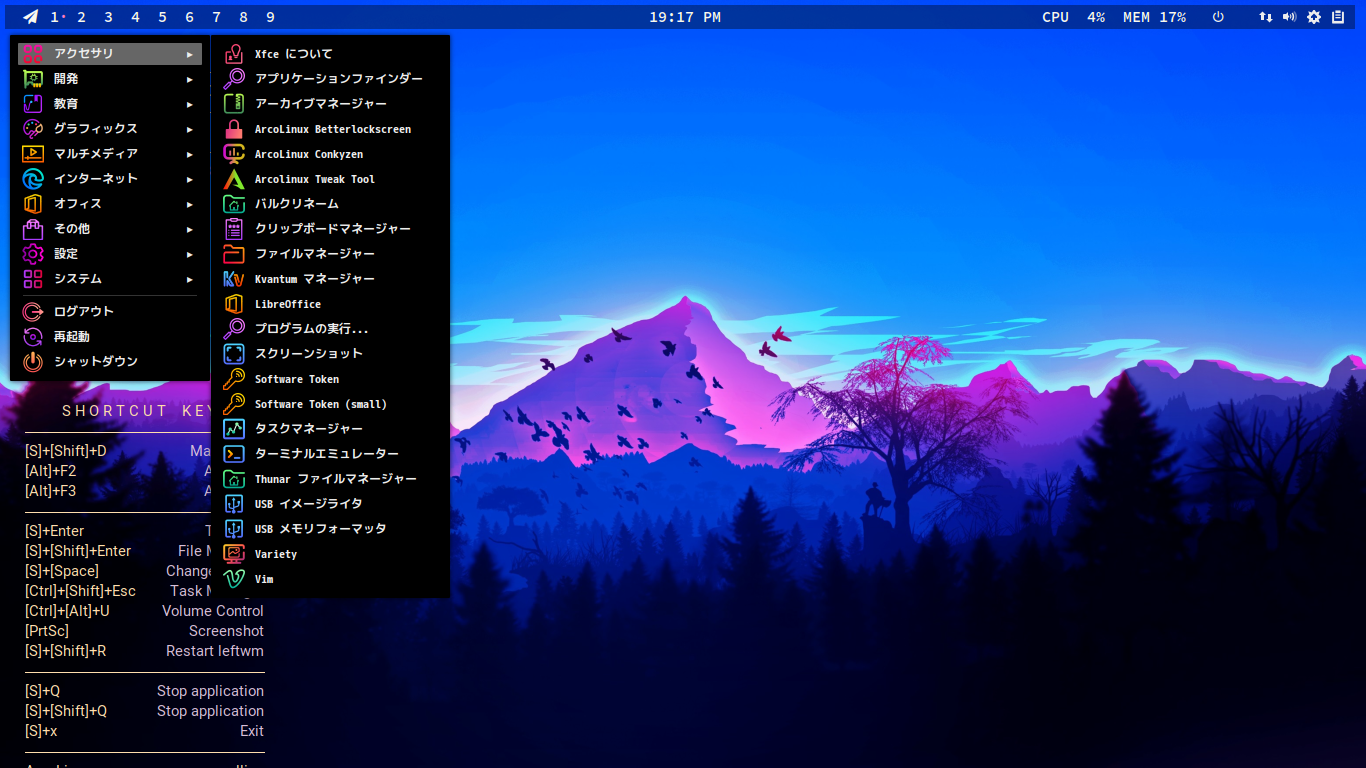Click the Restart leftwm shortcut text
This screenshot has height=768, width=1366.
tap(215, 651)
